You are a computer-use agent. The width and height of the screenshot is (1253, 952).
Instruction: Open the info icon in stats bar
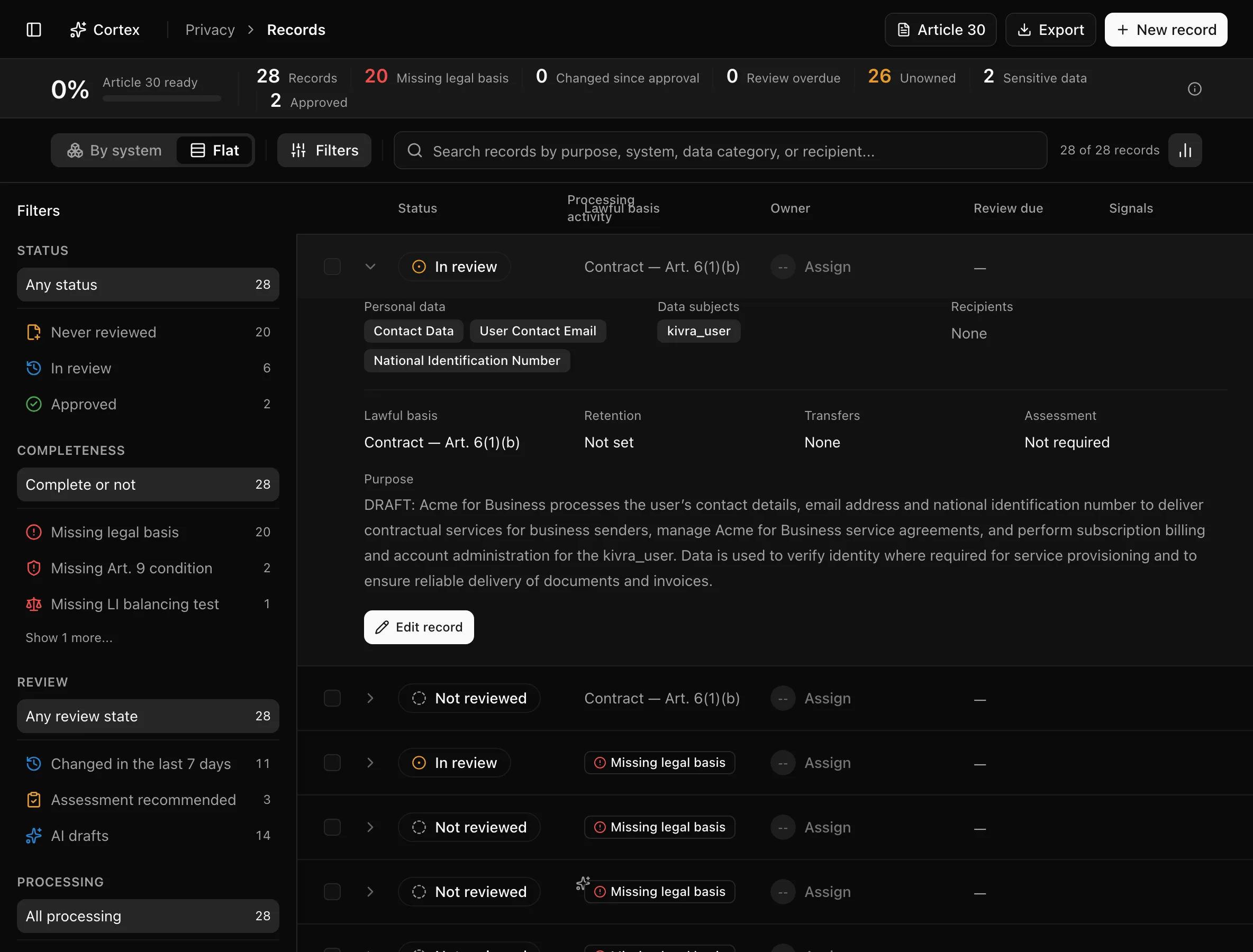pos(1195,89)
